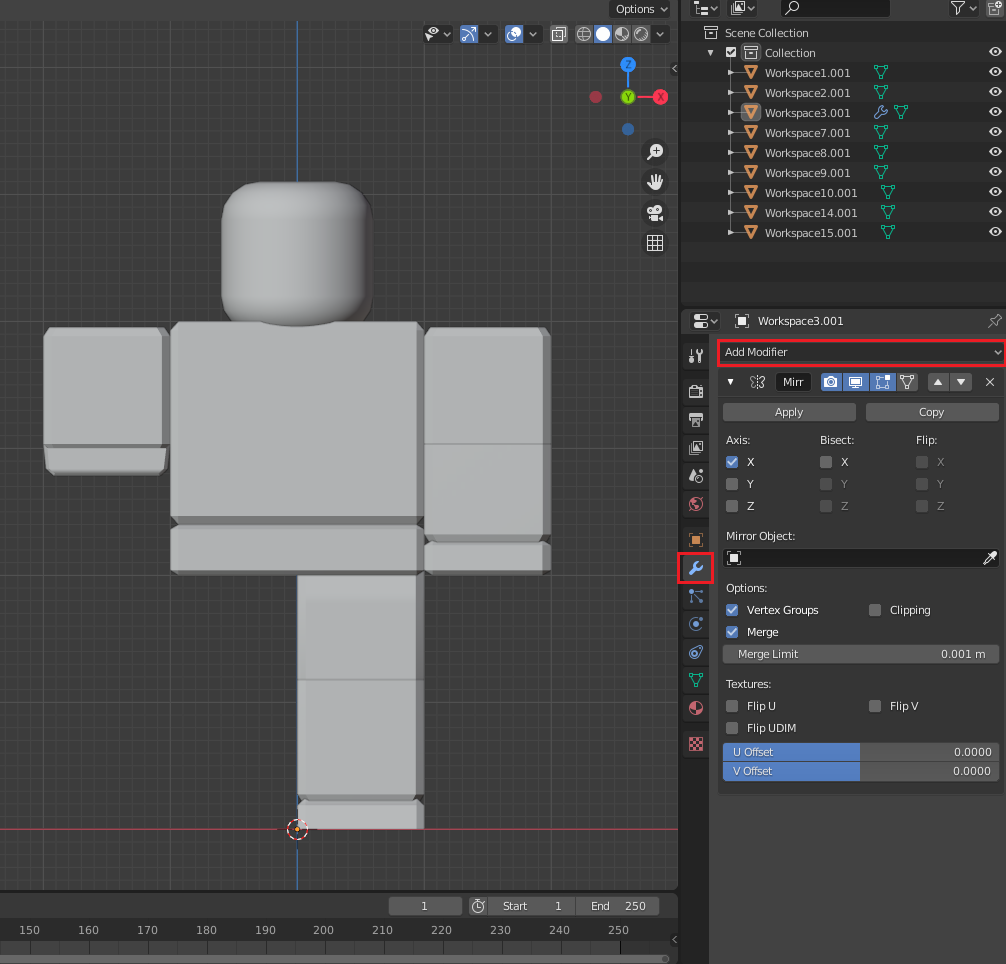
Task: Toggle mirror modifier render visibility camera icon
Action: coord(831,382)
